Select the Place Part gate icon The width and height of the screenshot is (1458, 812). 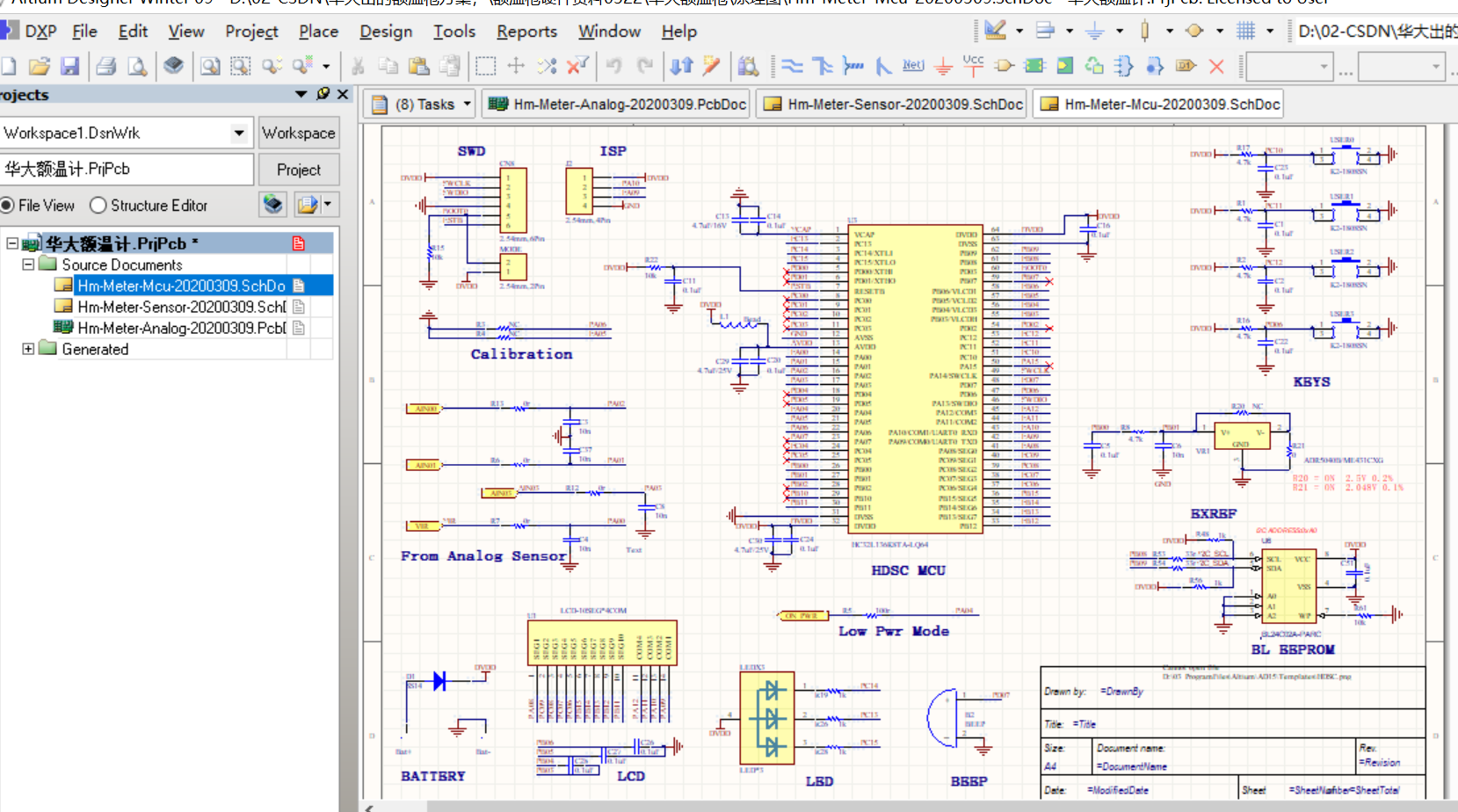[1005, 66]
